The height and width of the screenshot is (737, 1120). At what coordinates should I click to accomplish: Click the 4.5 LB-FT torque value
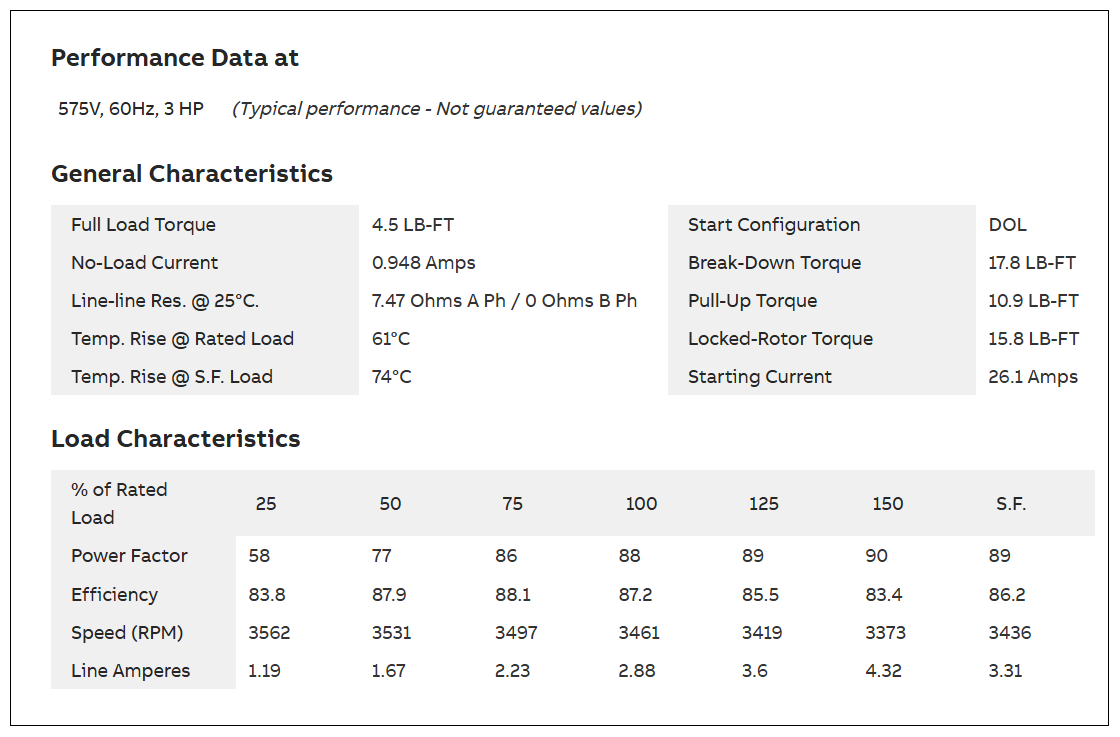pos(413,225)
